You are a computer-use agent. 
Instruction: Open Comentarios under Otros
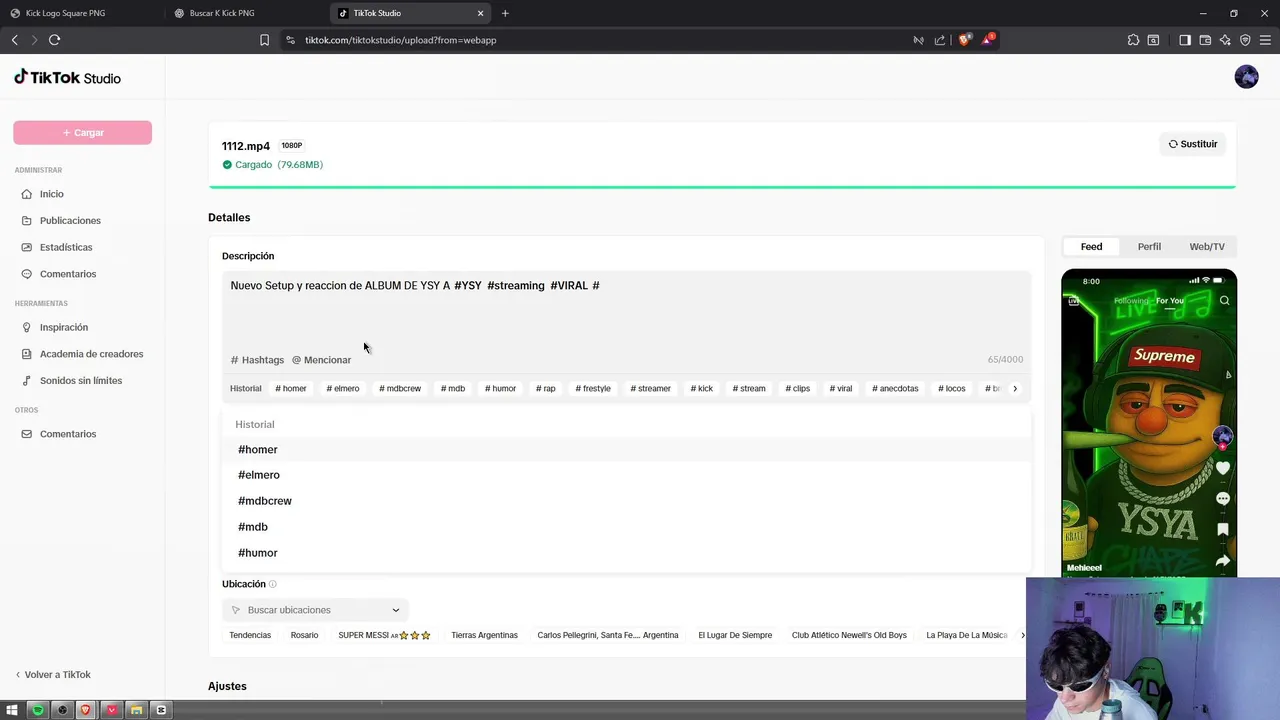pos(68,434)
